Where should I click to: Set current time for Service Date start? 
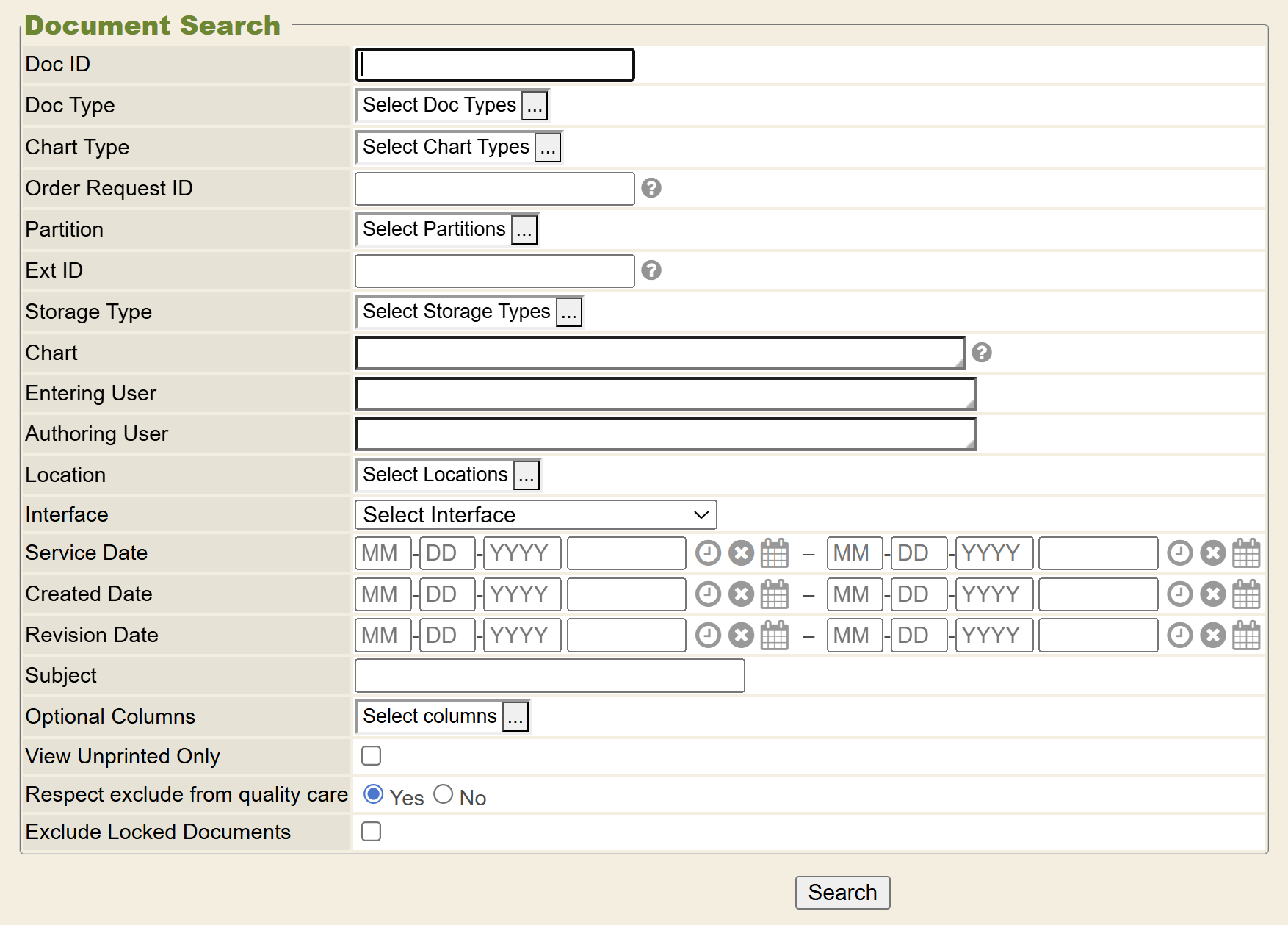[x=708, y=553]
